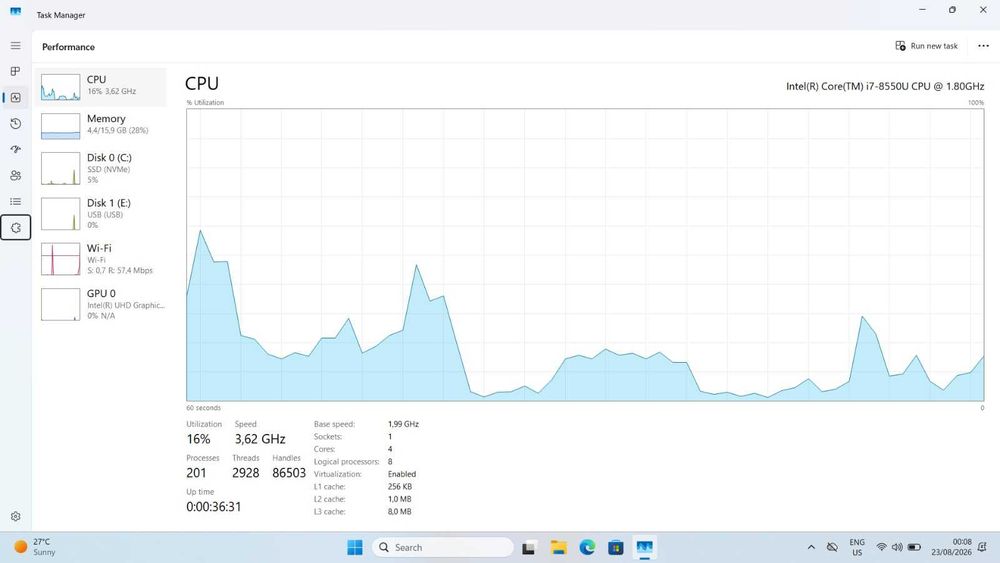Click the 2928 threads value

coord(246,472)
